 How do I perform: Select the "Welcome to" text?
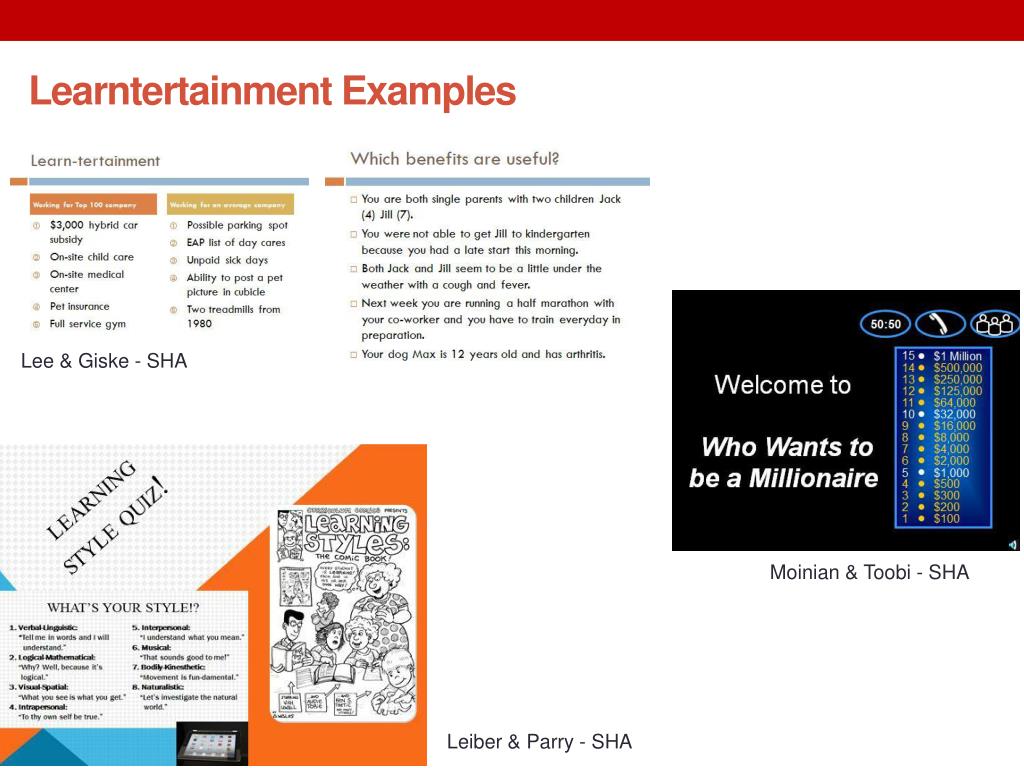click(x=782, y=385)
